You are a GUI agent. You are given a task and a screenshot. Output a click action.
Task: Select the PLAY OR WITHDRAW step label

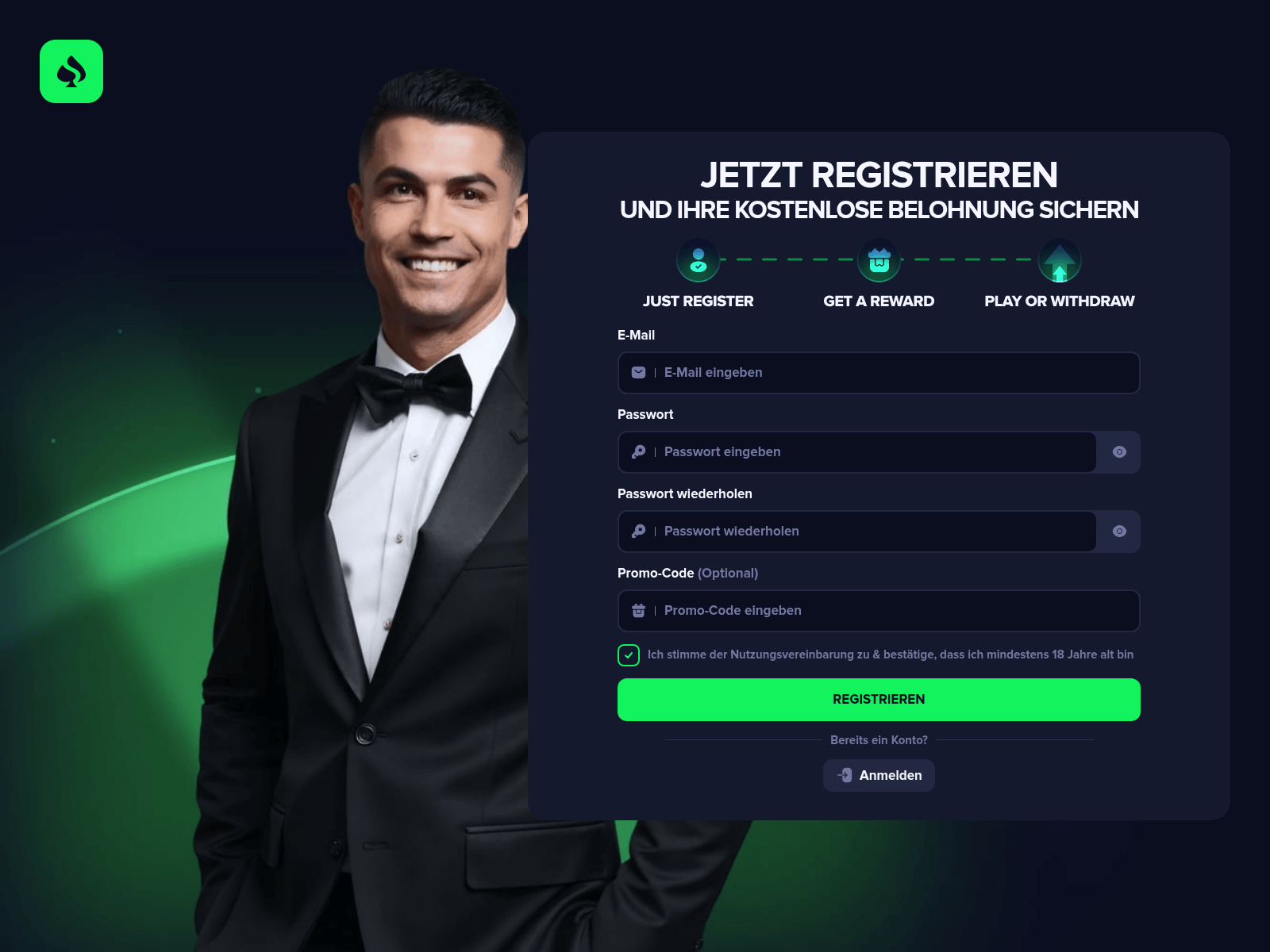pos(1060,301)
